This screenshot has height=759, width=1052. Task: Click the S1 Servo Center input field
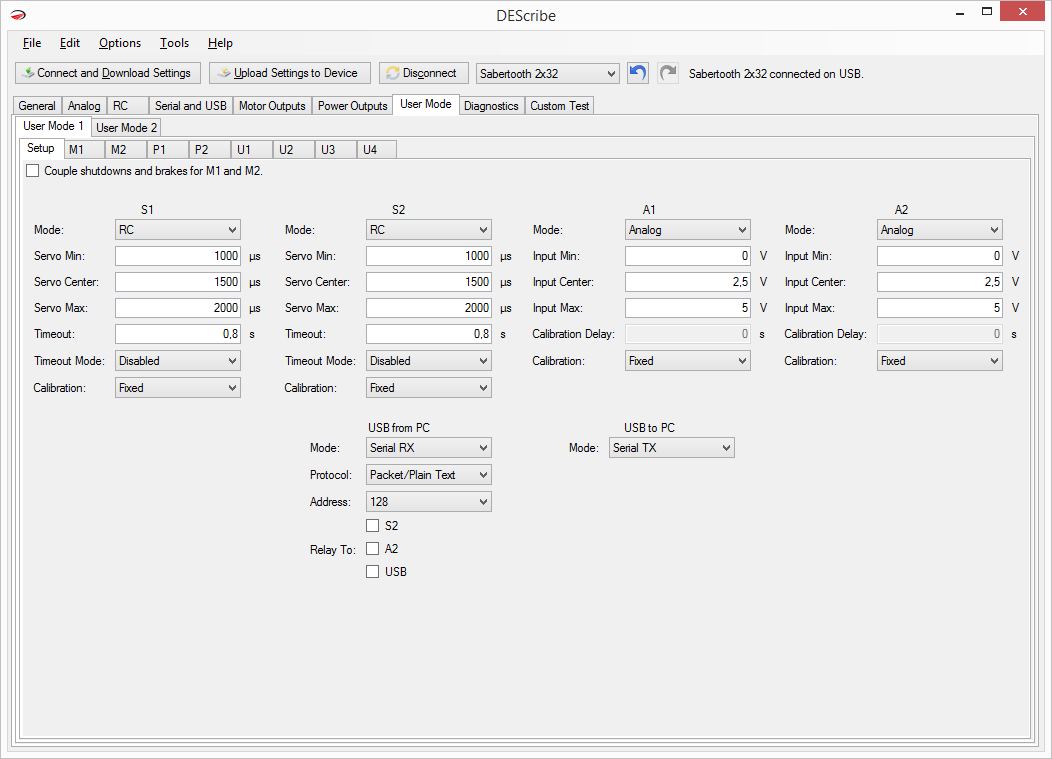[177, 282]
